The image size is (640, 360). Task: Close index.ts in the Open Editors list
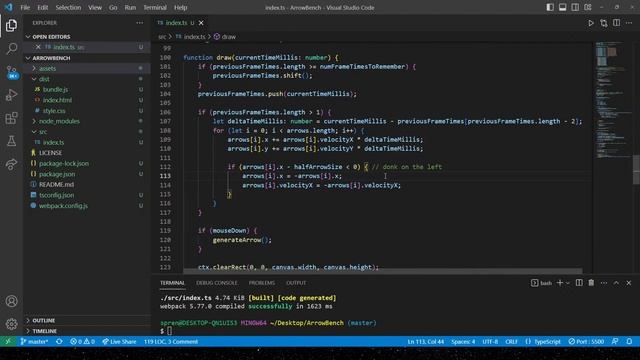click(x=38, y=47)
